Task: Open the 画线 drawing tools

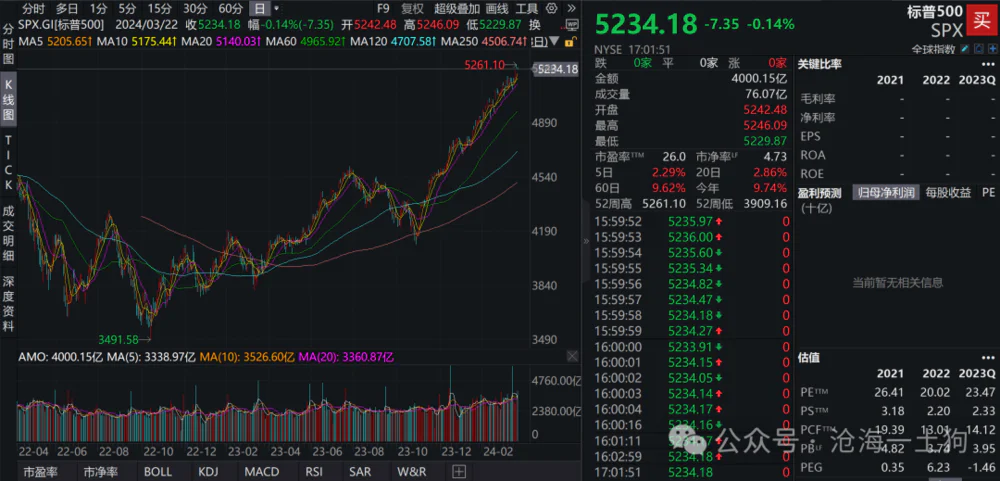Action: 497,9
